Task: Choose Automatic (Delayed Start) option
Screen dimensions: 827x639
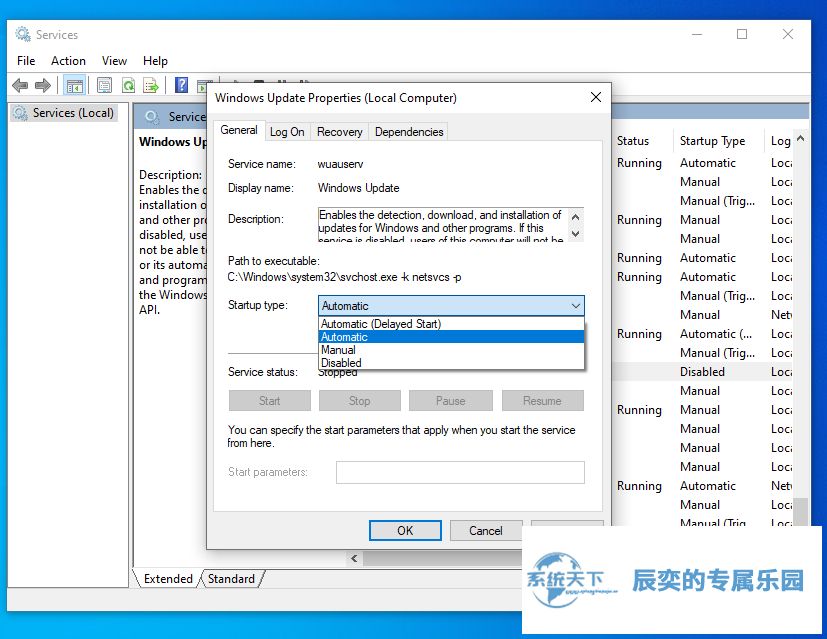Action: (x=451, y=324)
